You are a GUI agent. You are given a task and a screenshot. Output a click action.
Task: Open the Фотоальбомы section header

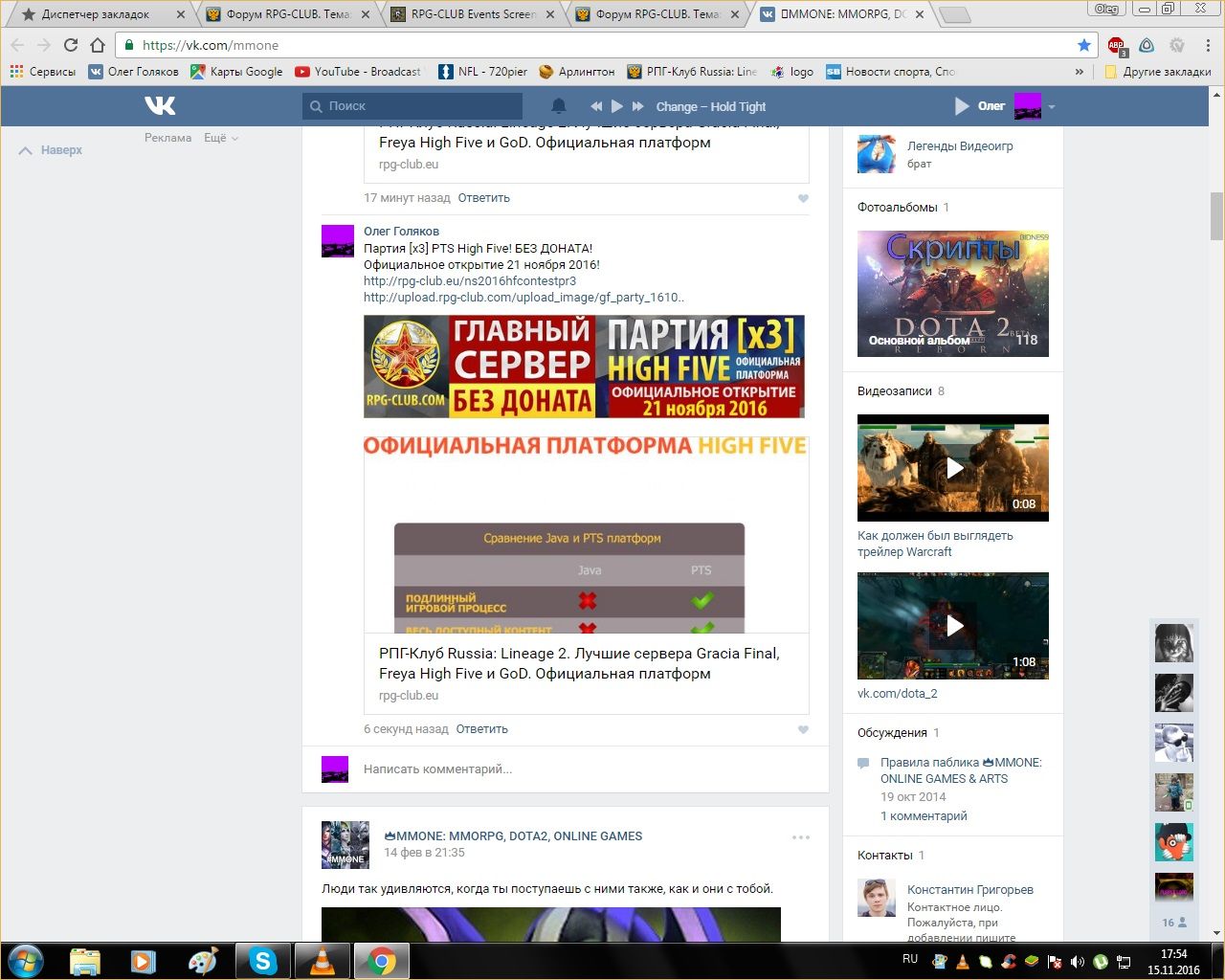898,208
